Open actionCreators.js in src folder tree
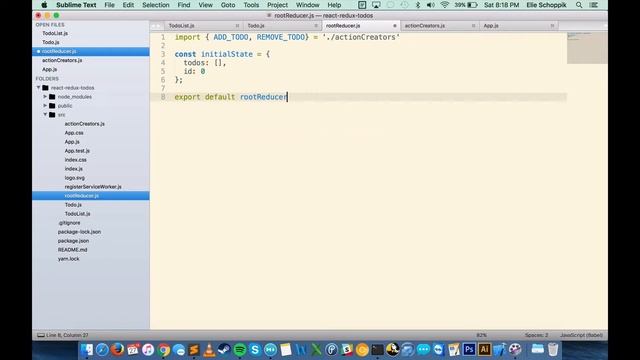The image size is (640, 360). click(84, 124)
